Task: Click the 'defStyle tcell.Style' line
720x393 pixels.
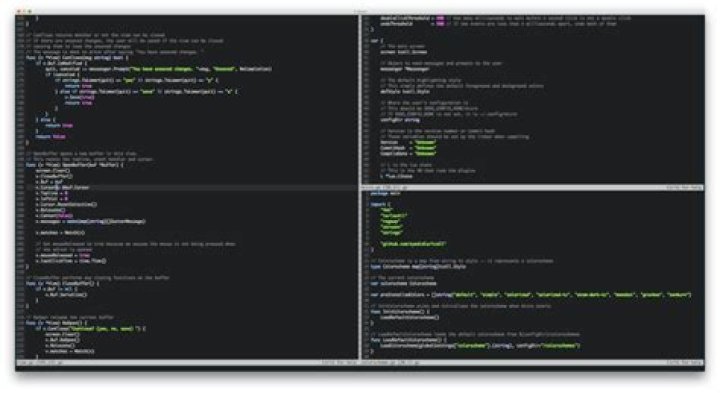Action: tap(405, 91)
